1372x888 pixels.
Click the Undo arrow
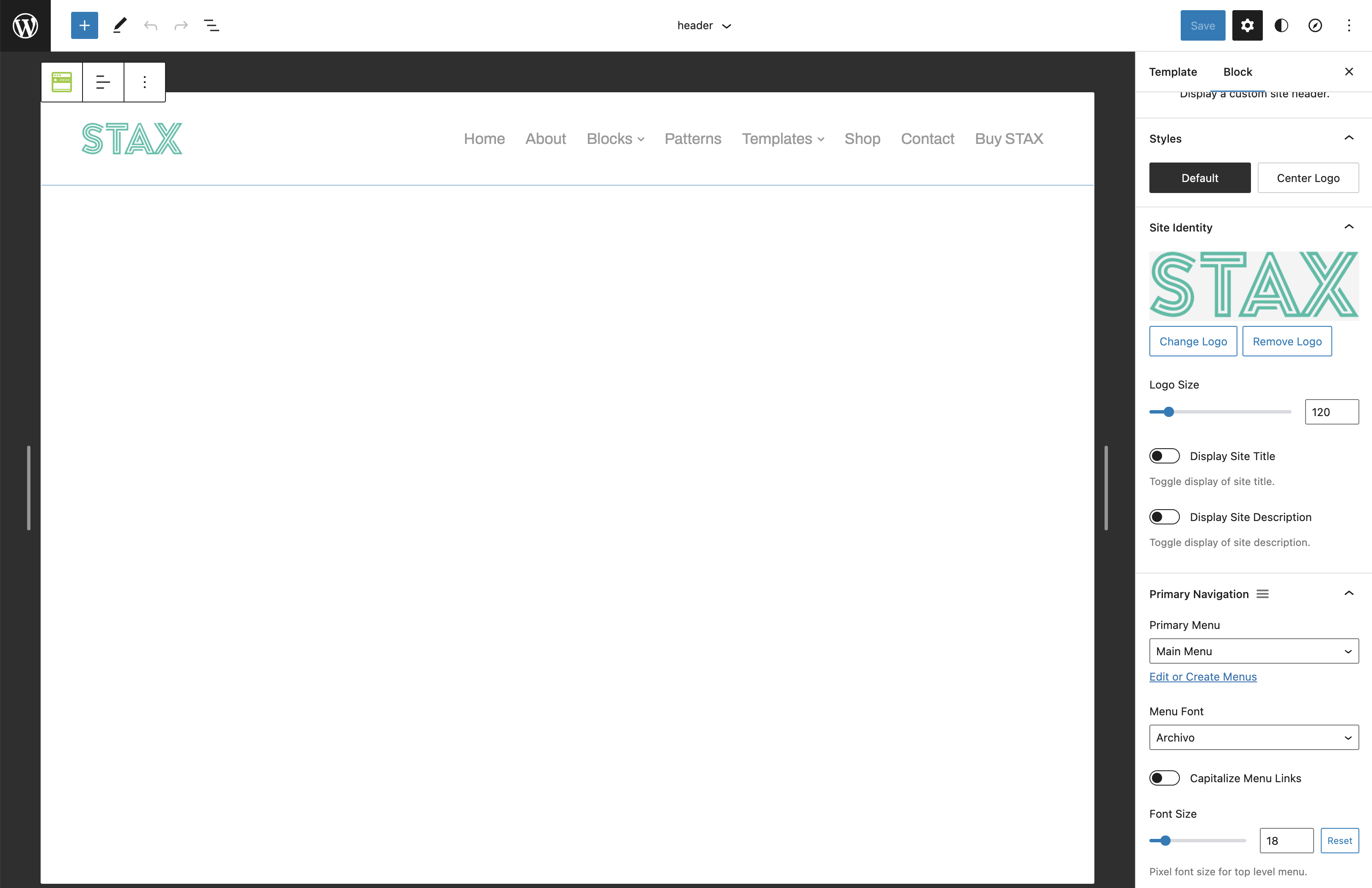[151, 25]
